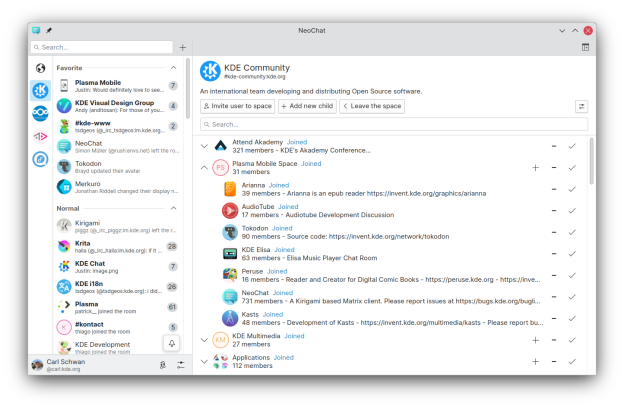
Task: Expand the KDE Multimedia space
Action: click(x=204, y=340)
